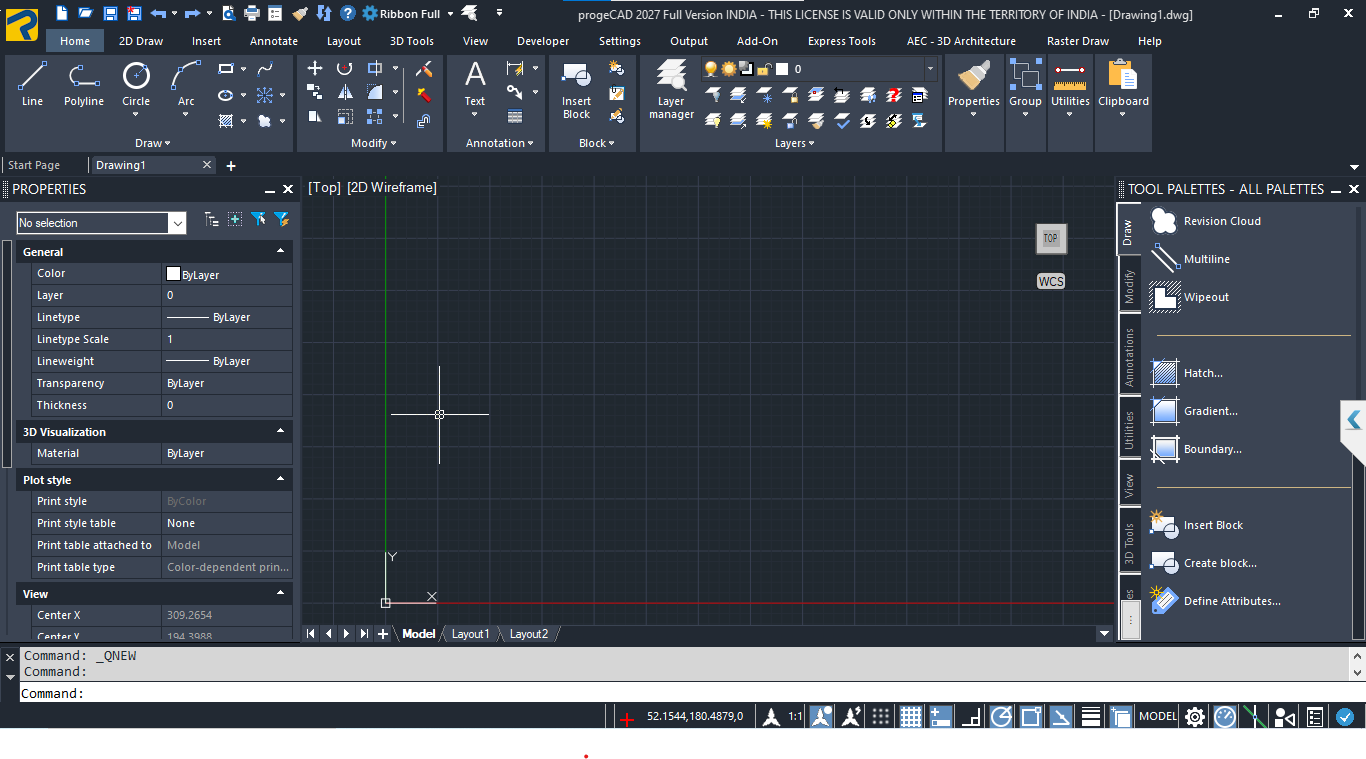The height and width of the screenshot is (759, 1366).
Task: Click the Erase tool in Modify panel
Action: point(424,69)
